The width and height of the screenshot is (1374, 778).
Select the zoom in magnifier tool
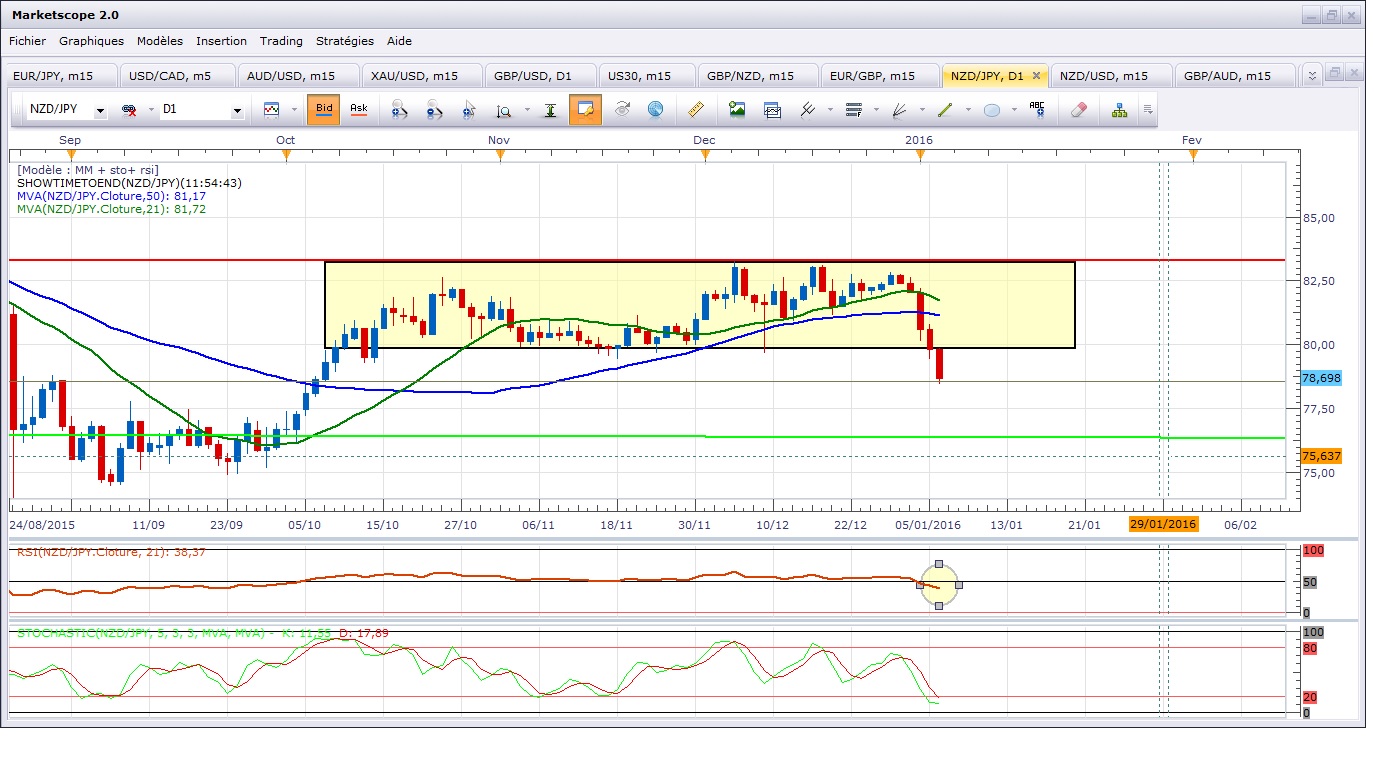[x=399, y=110]
